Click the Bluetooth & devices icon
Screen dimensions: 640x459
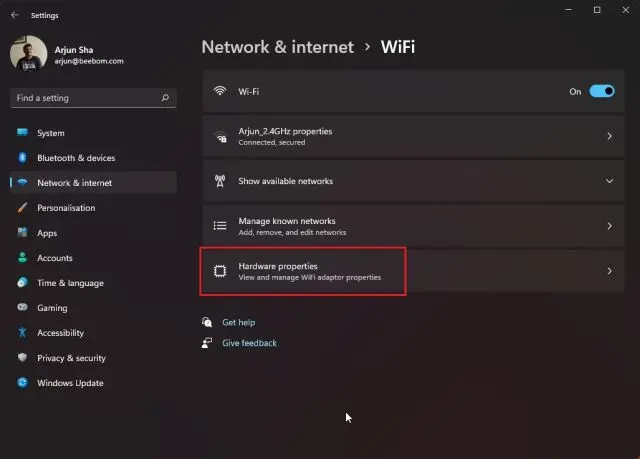click(x=22, y=158)
